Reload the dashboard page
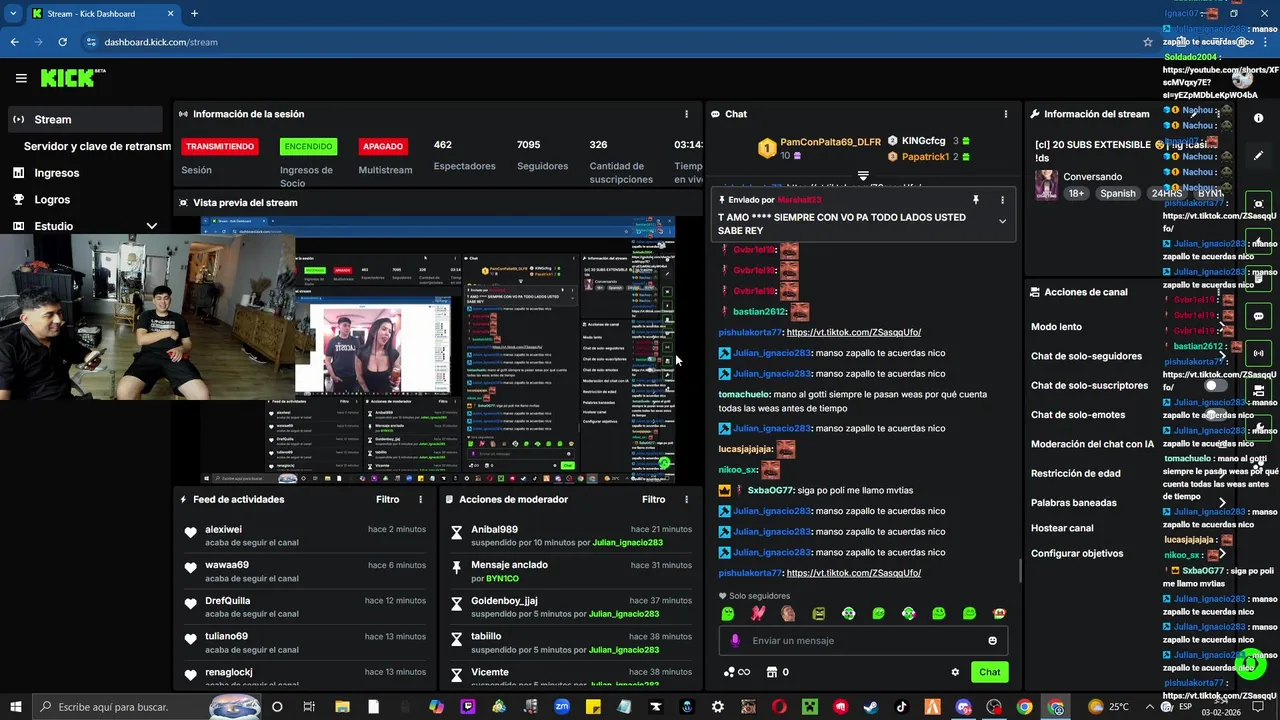Image resolution: width=1280 pixels, height=720 pixels. tap(63, 42)
